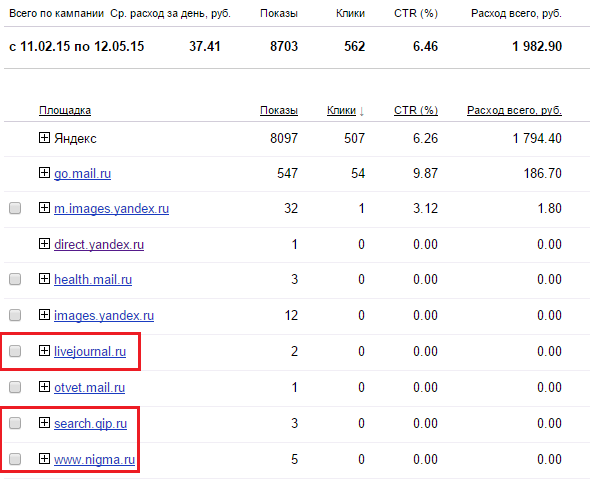Click total impressions value 8703
Screen dimensions: 590x480
point(284,47)
